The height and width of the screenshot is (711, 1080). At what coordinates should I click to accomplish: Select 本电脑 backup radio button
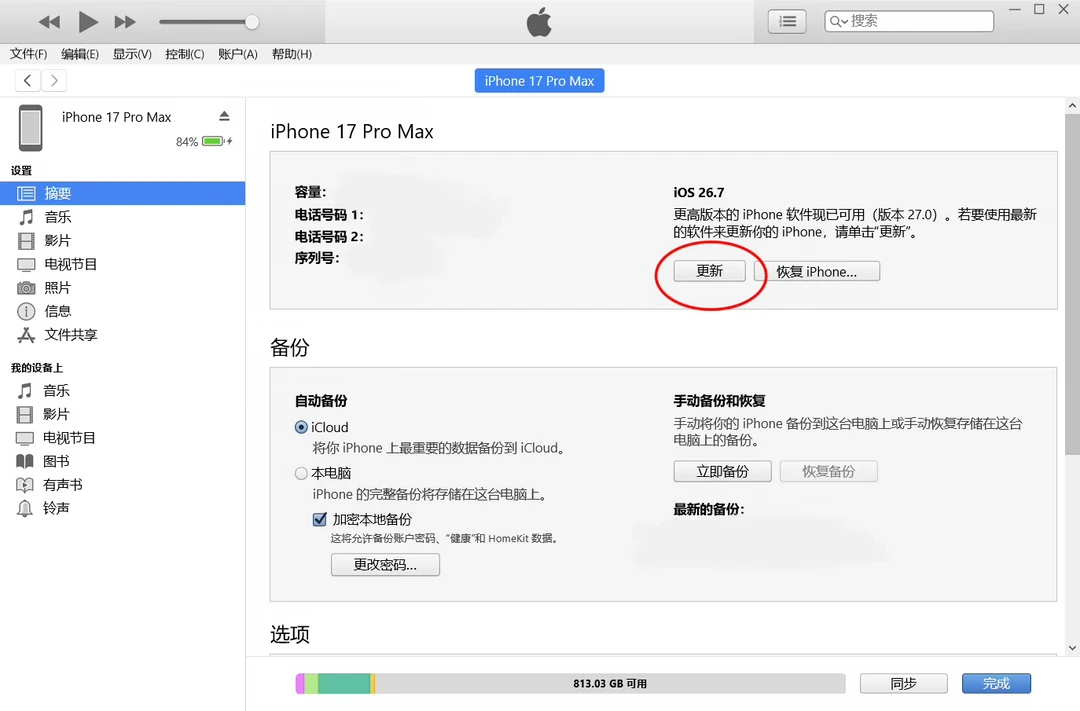coord(301,473)
